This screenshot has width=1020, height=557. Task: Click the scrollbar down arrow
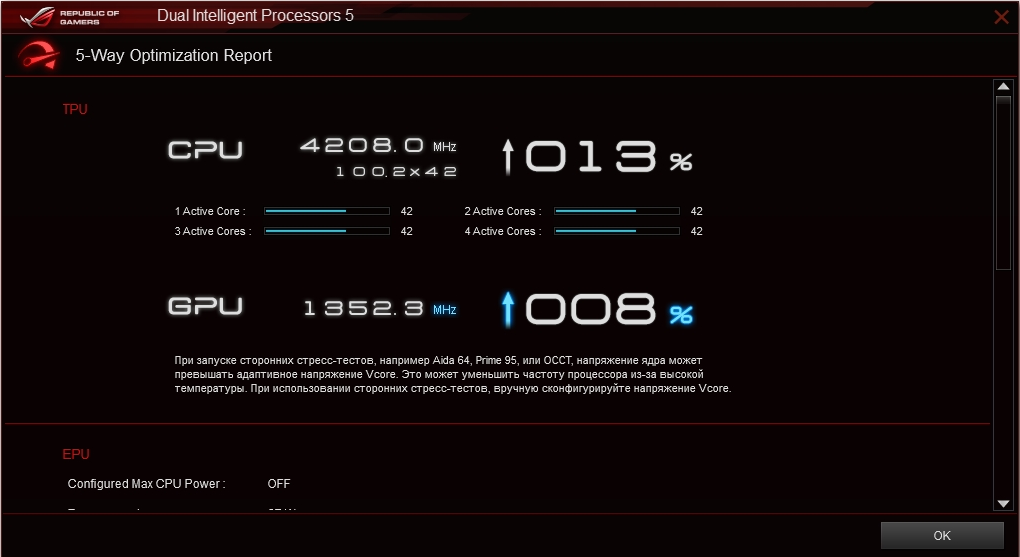pos(1003,503)
